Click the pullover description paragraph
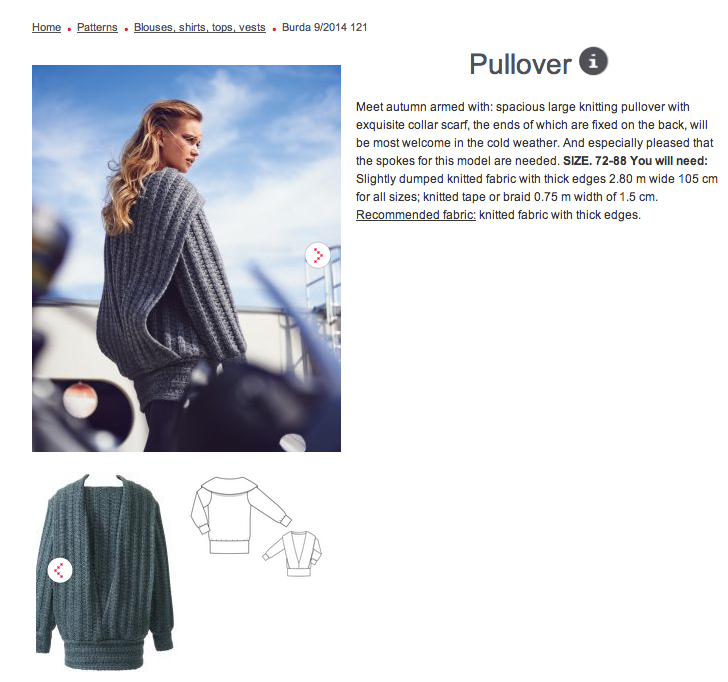Screen dimensions: 728x682 (537, 161)
